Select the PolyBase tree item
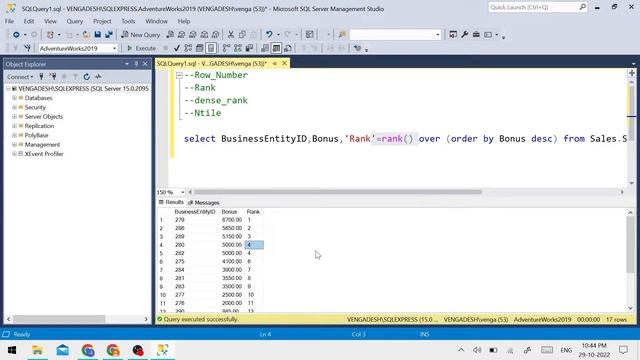640x360 pixels. pos(36,136)
